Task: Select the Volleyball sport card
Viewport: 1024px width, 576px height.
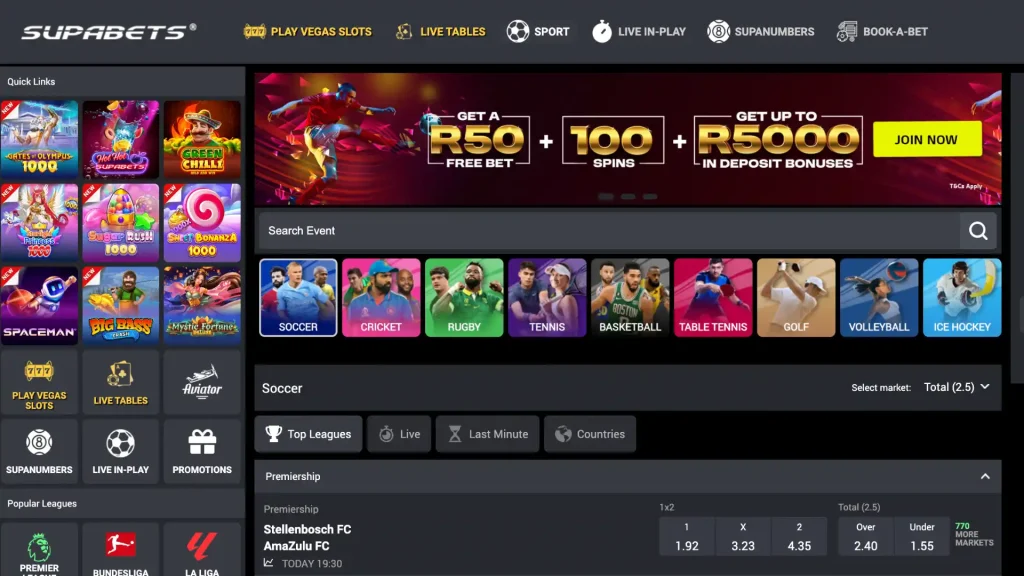Action: point(879,298)
